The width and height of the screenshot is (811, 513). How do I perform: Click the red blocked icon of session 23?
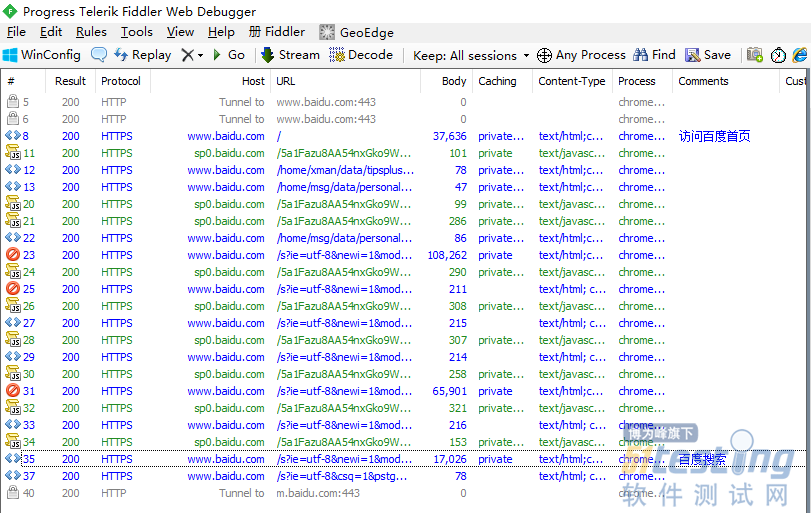[13, 254]
